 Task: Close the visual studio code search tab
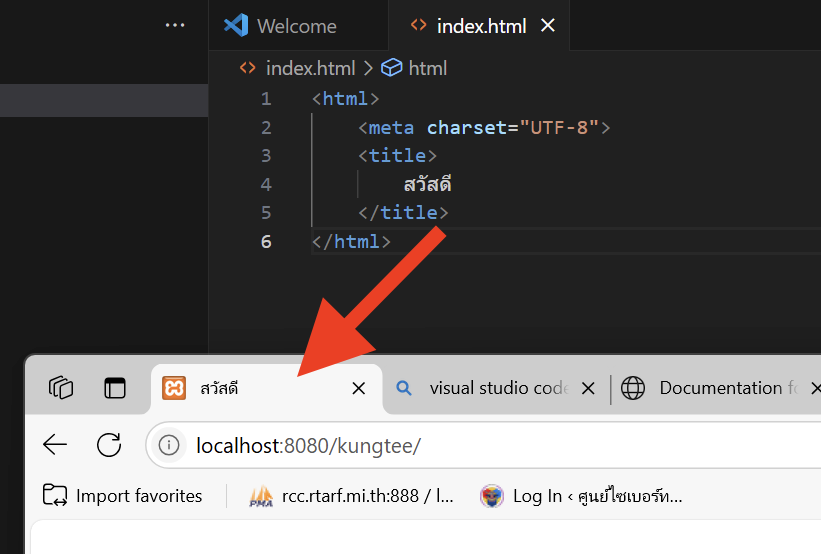[589, 388]
